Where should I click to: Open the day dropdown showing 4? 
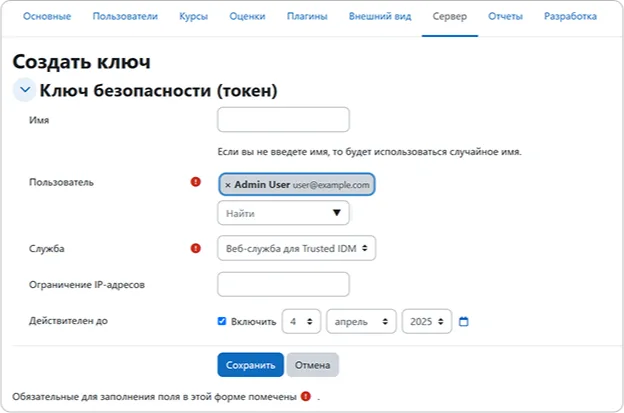[x=301, y=322]
